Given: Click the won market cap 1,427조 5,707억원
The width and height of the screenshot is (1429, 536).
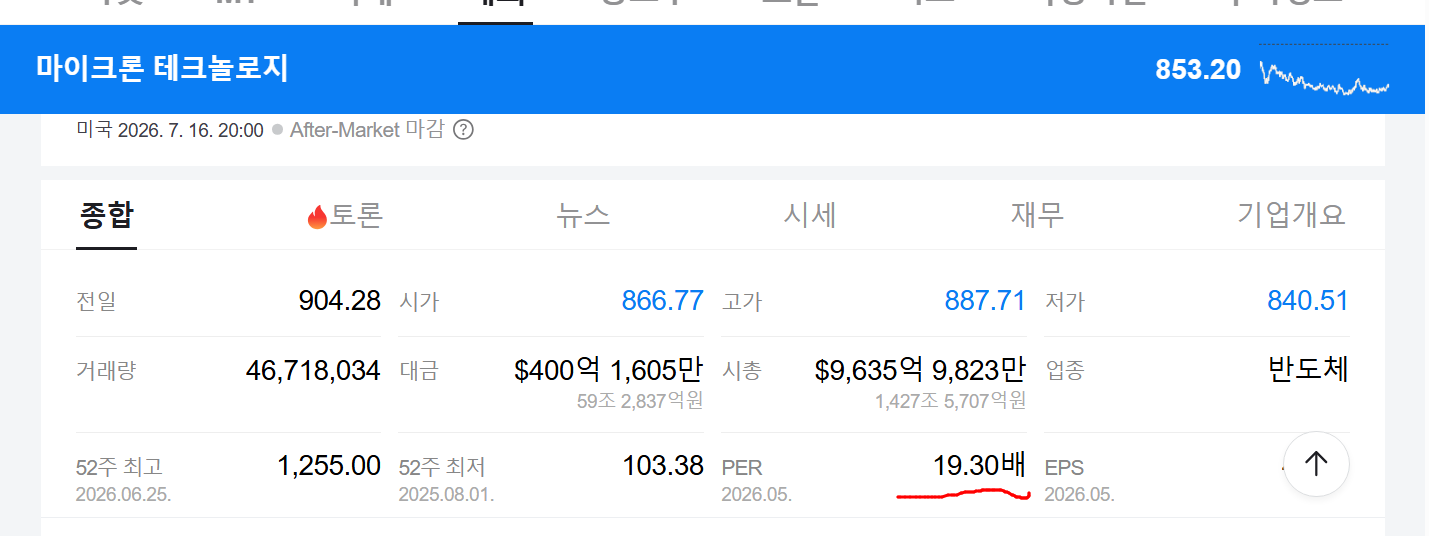Looking at the screenshot, I should pyautogui.click(x=950, y=402).
